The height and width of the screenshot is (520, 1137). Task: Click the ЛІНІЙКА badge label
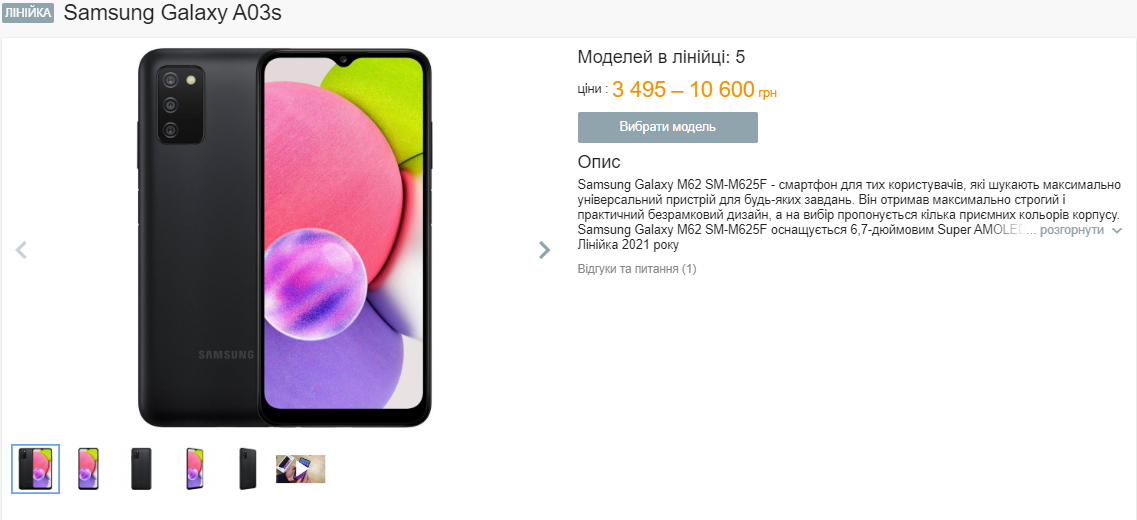coord(27,14)
